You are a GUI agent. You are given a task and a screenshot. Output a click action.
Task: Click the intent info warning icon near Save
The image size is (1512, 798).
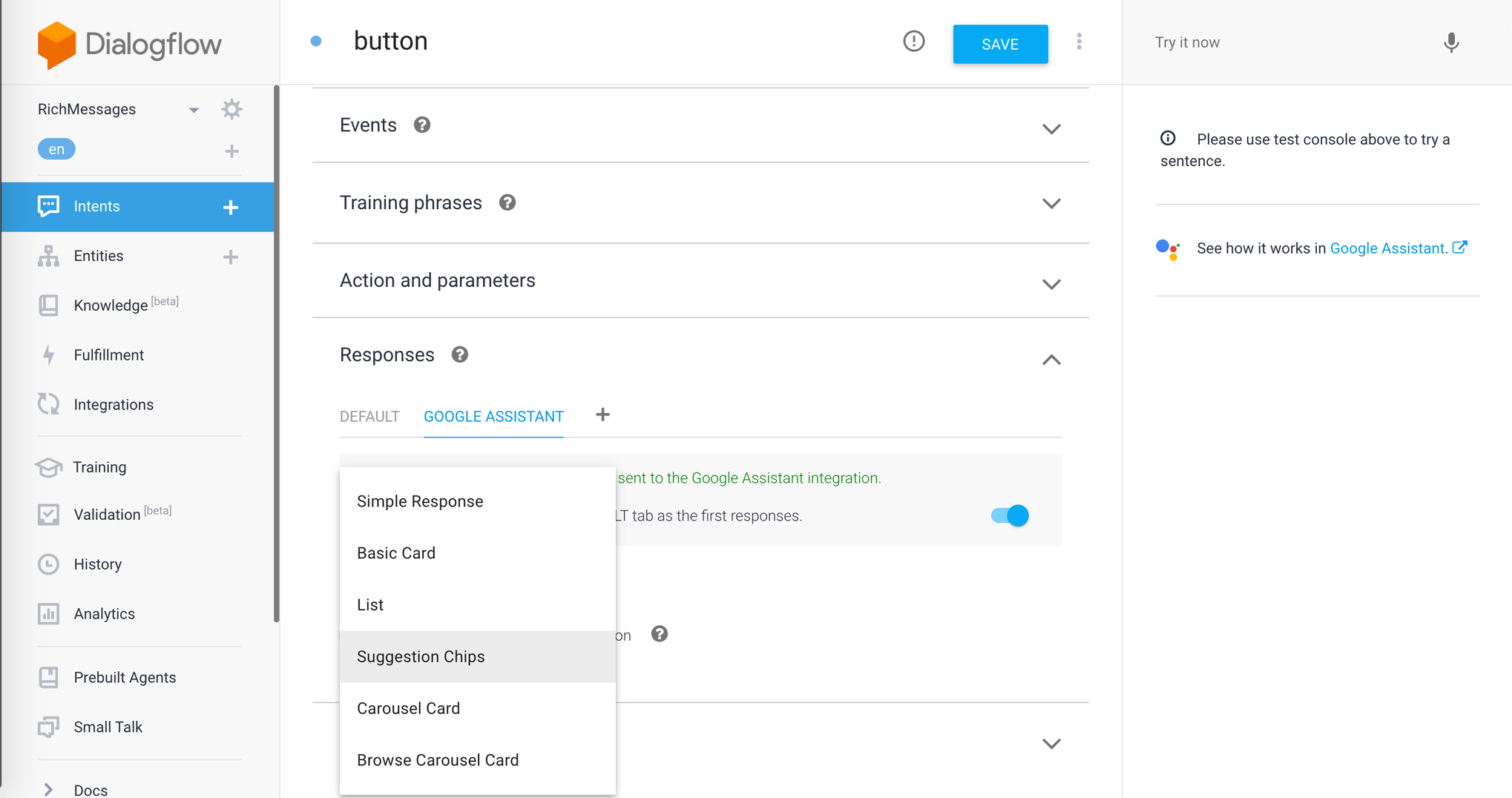913,42
